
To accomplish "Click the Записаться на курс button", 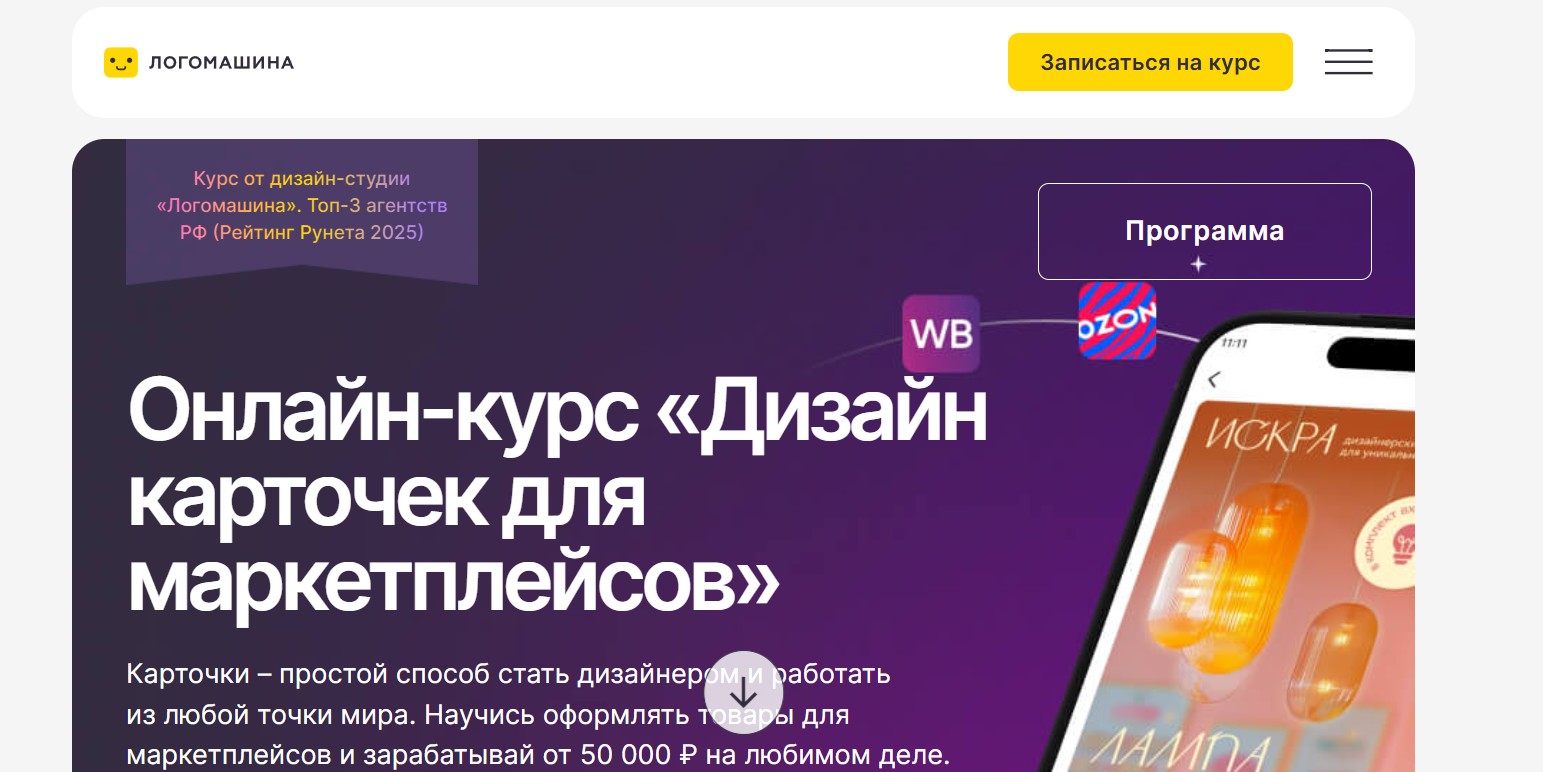I will tap(1150, 62).
